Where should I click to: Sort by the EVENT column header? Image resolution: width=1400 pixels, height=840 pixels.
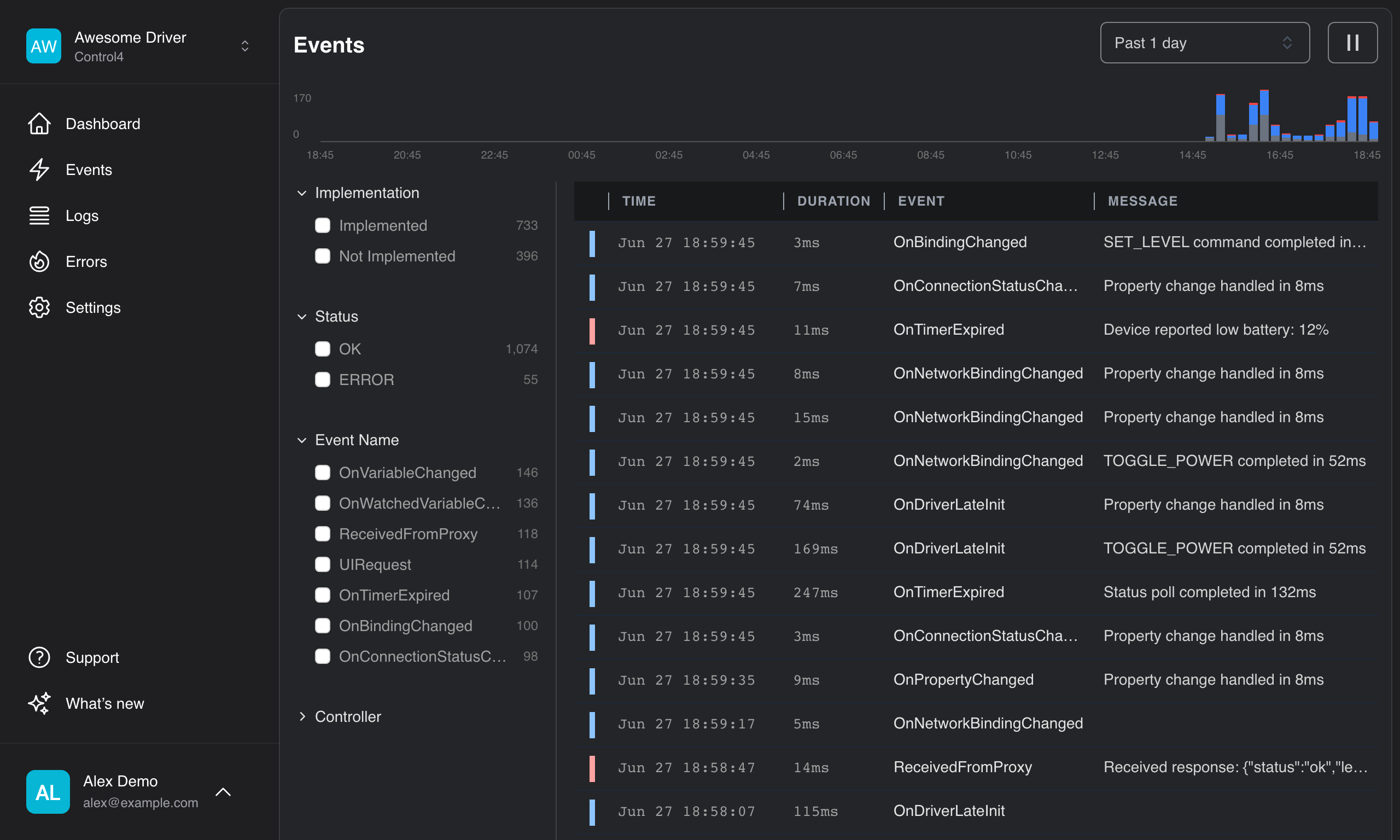click(921, 201)
